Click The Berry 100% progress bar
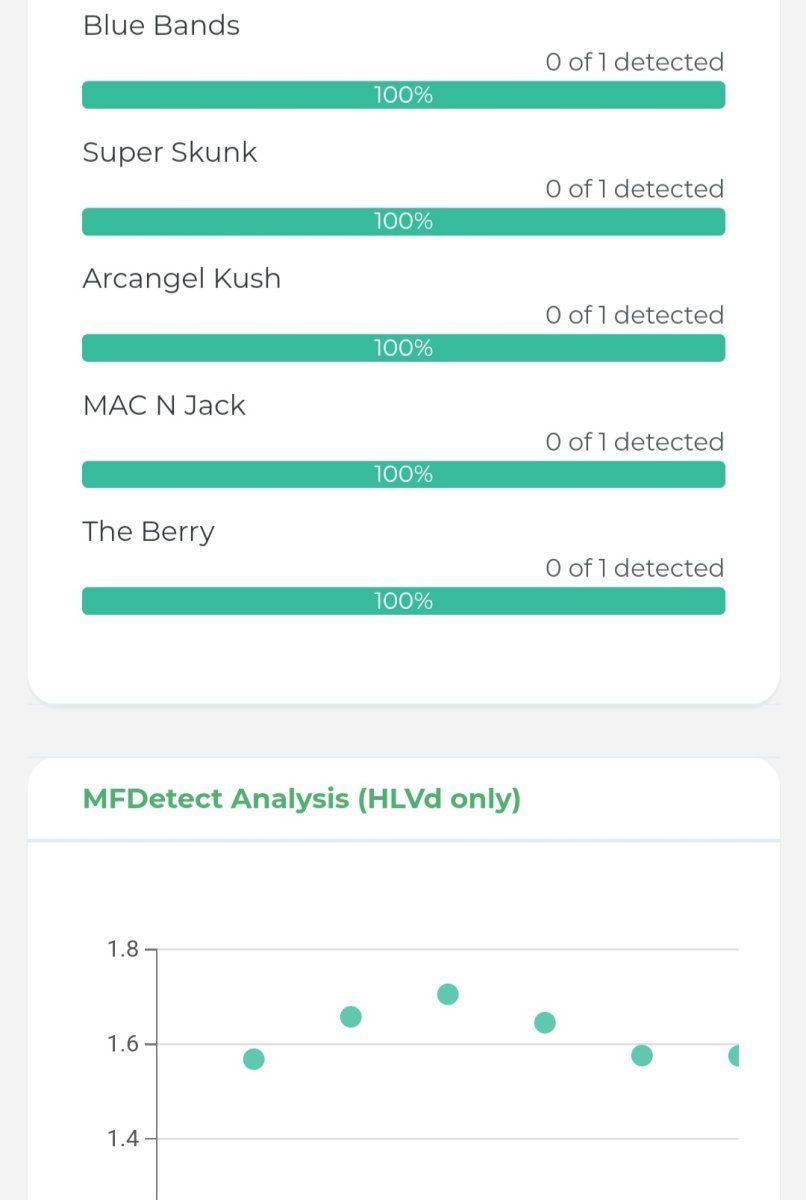The height and width of the screenshot is (1200, 806). click(x=403, y=601)
